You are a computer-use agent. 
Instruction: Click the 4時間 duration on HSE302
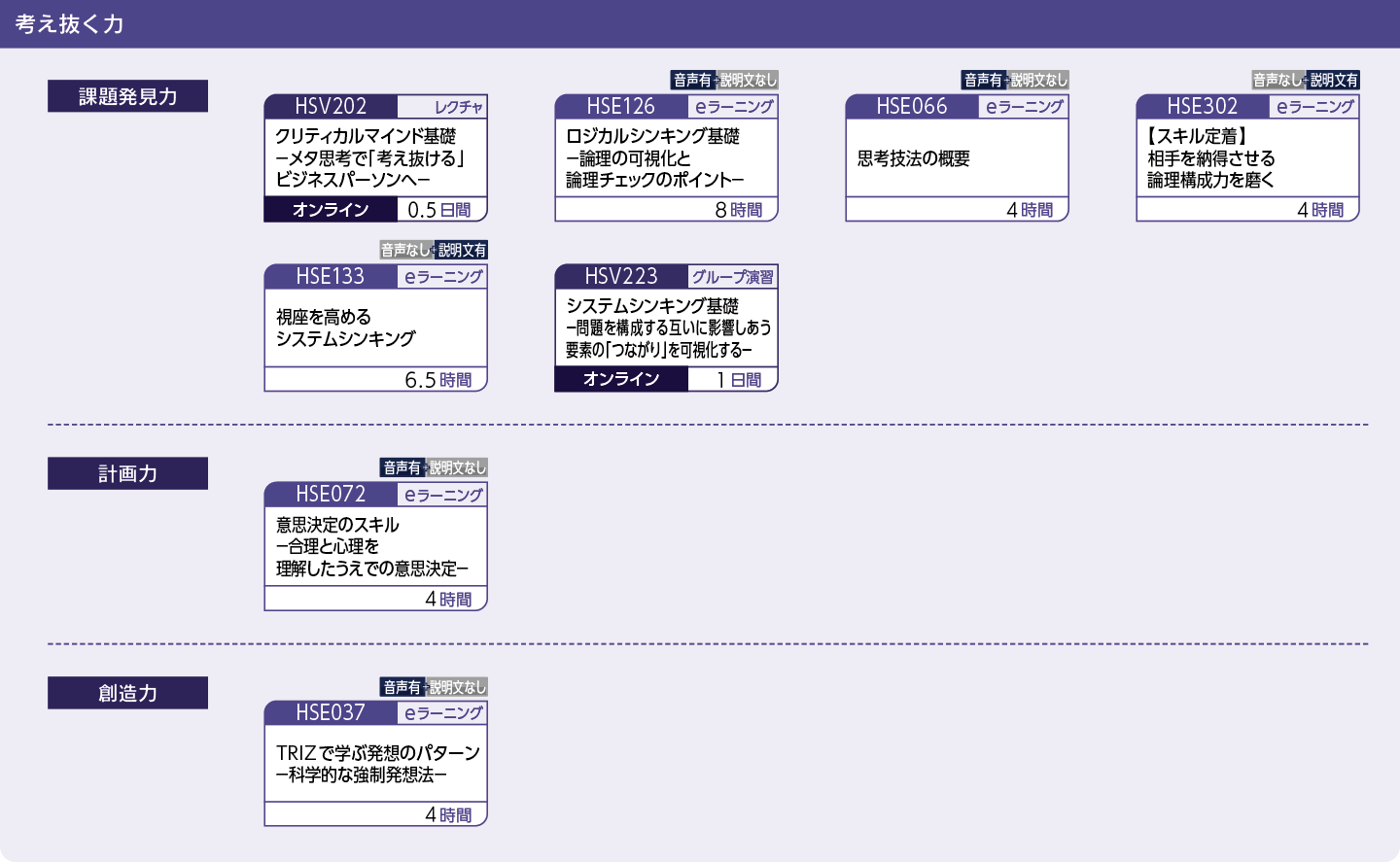pyautogui.click(x=1320, y=210)
